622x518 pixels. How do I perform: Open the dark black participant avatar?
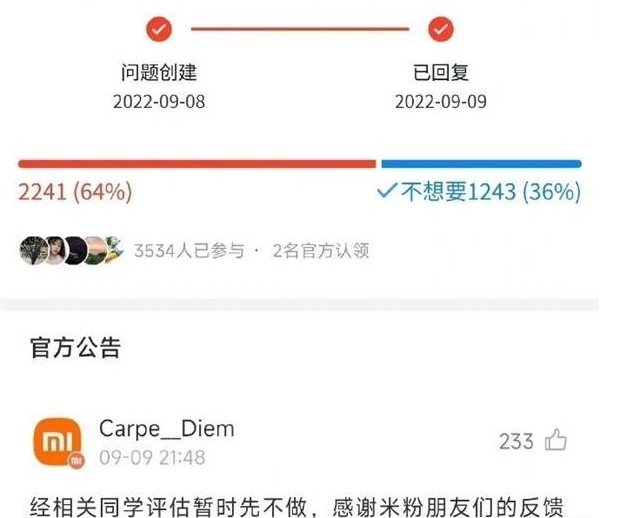pos(75,250)
